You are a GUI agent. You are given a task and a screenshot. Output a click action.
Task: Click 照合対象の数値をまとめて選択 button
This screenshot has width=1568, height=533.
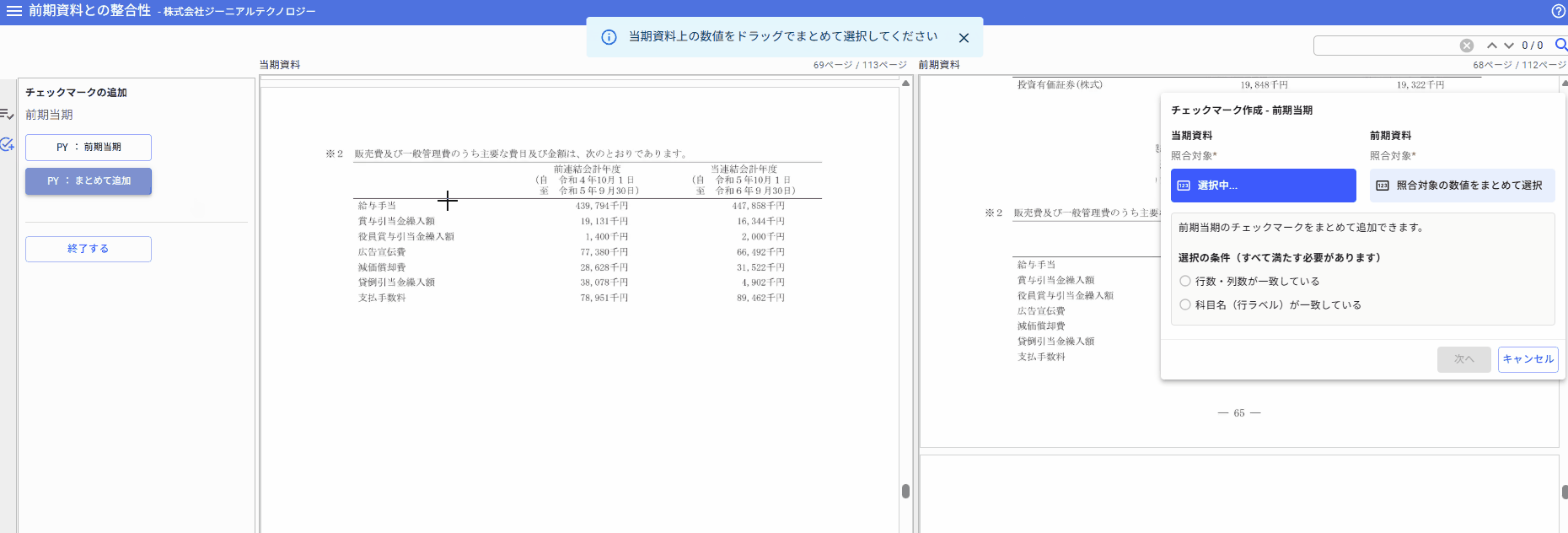coord(1462,186)
